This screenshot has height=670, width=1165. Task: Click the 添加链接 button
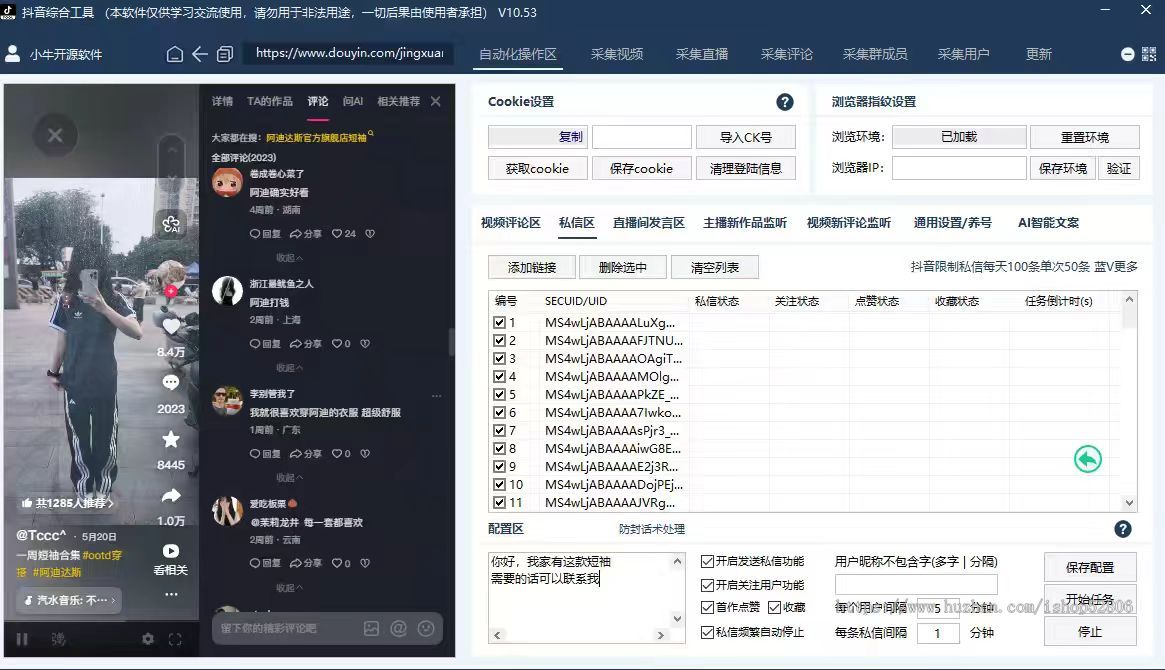[532, 267]
